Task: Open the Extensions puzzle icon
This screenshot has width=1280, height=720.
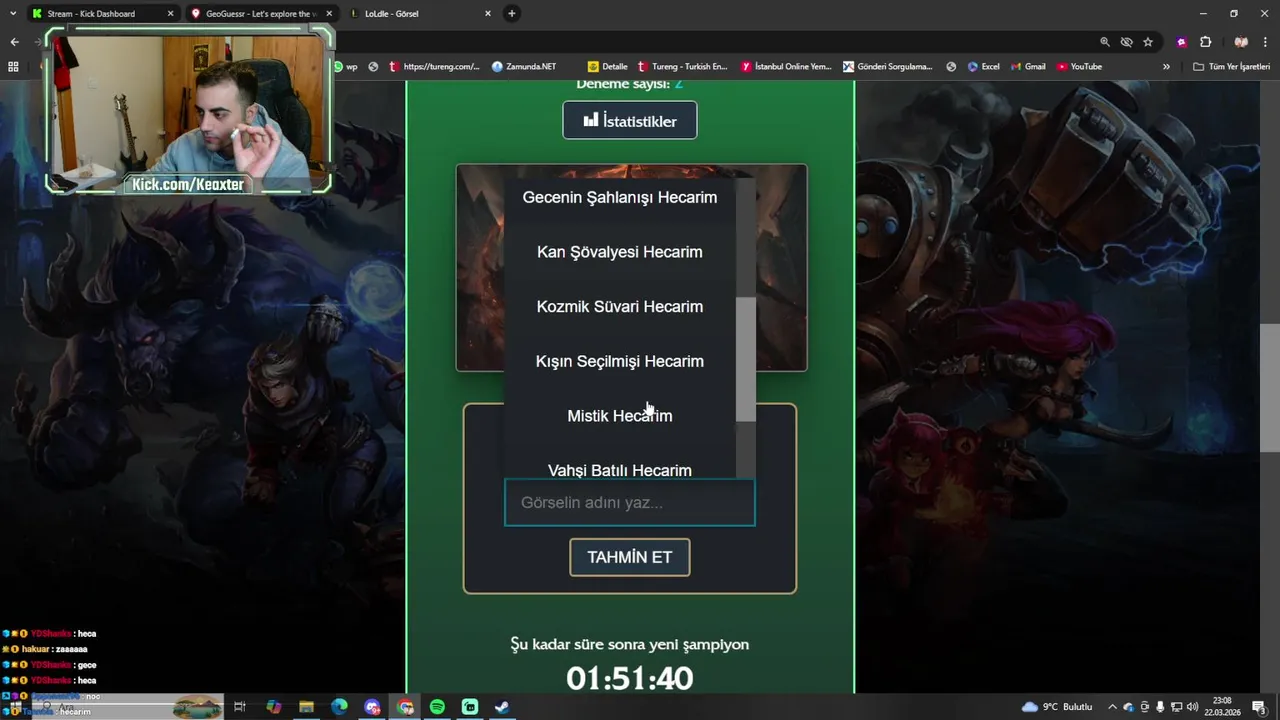Action: click(1205, 42)
